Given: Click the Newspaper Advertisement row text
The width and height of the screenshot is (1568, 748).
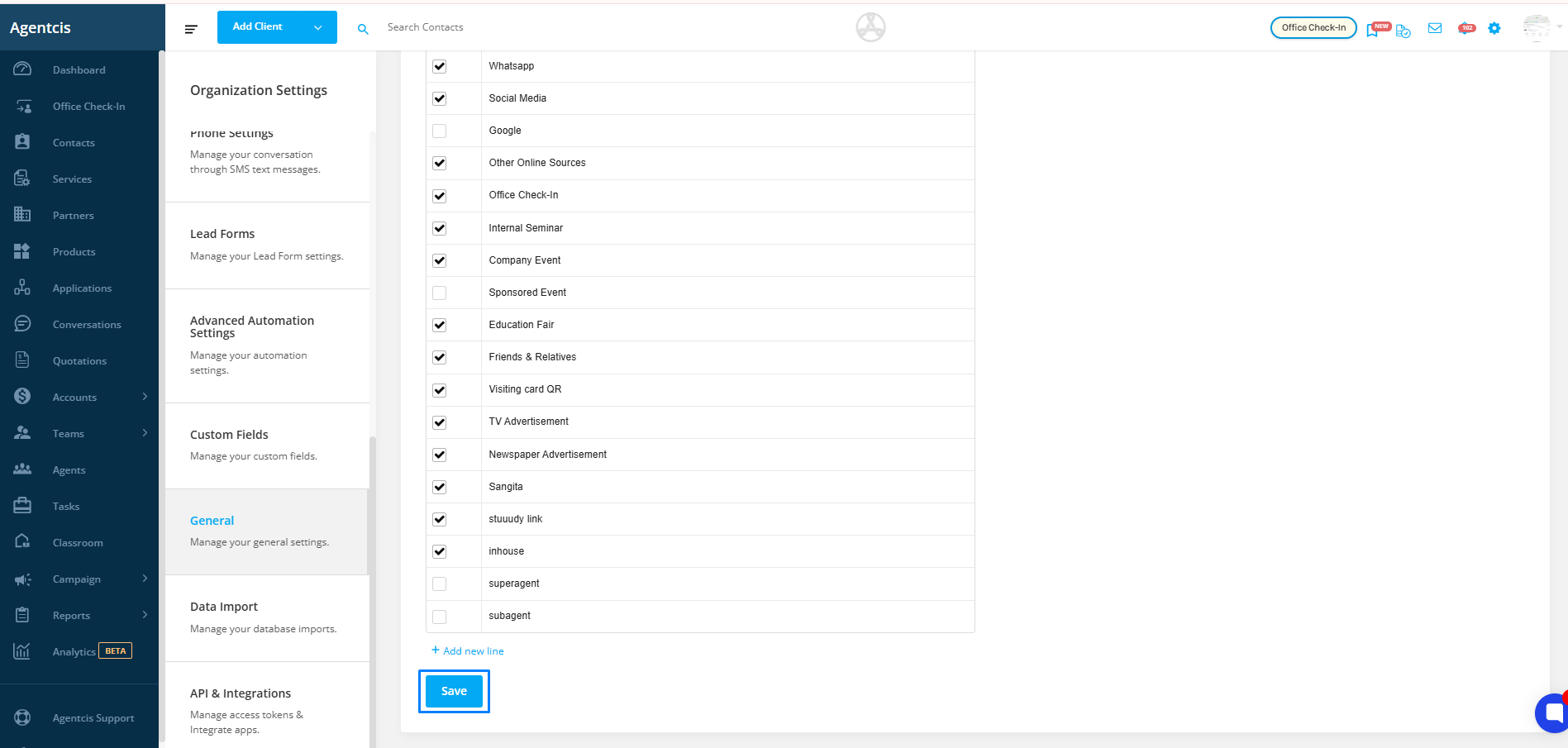Looking at the screenshot, I should click(x=547, y=455).
